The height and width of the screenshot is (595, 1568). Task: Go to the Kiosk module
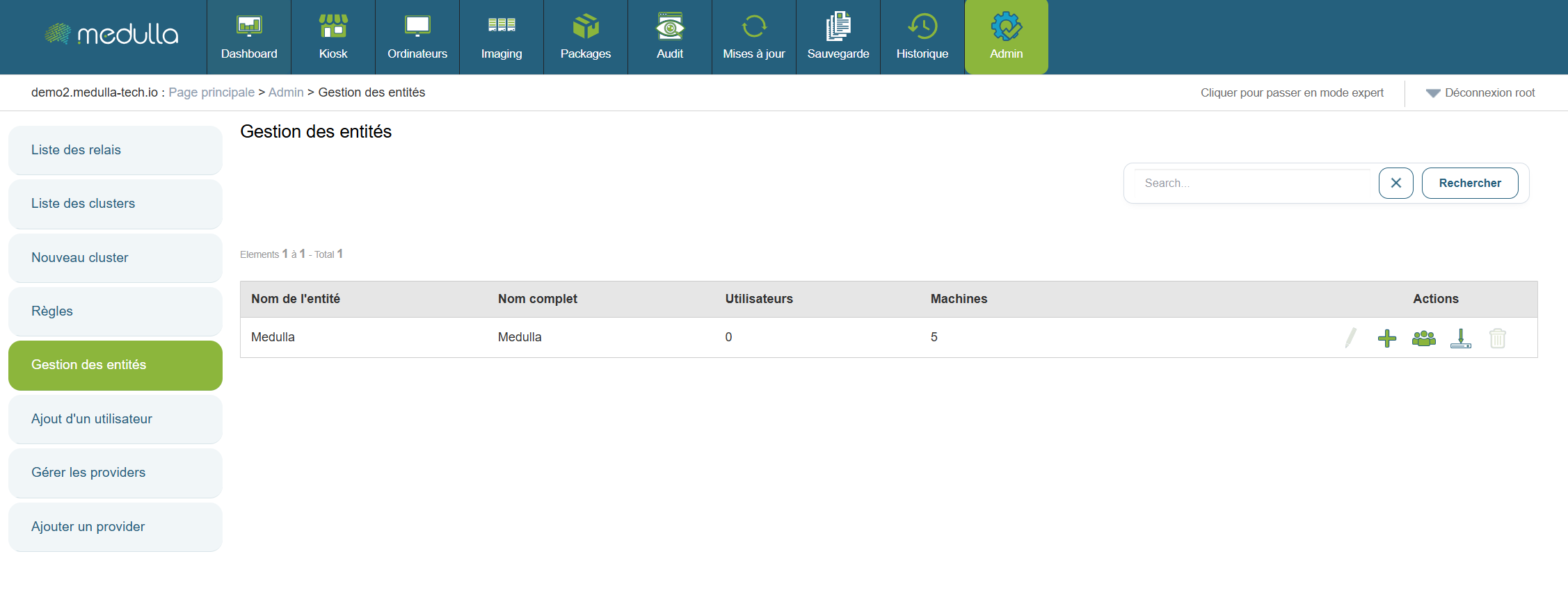click(x=333, y=38)
